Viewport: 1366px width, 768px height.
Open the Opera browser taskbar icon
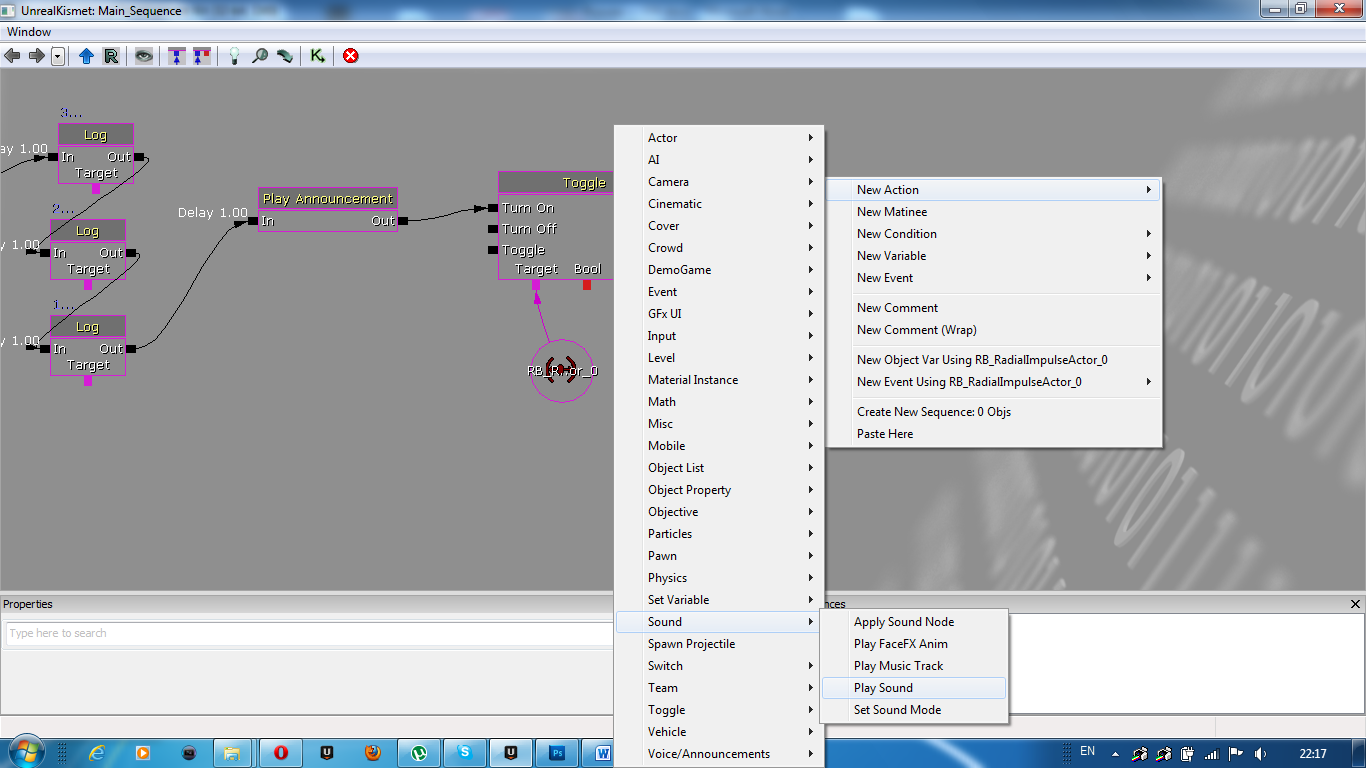click(281, 753)
